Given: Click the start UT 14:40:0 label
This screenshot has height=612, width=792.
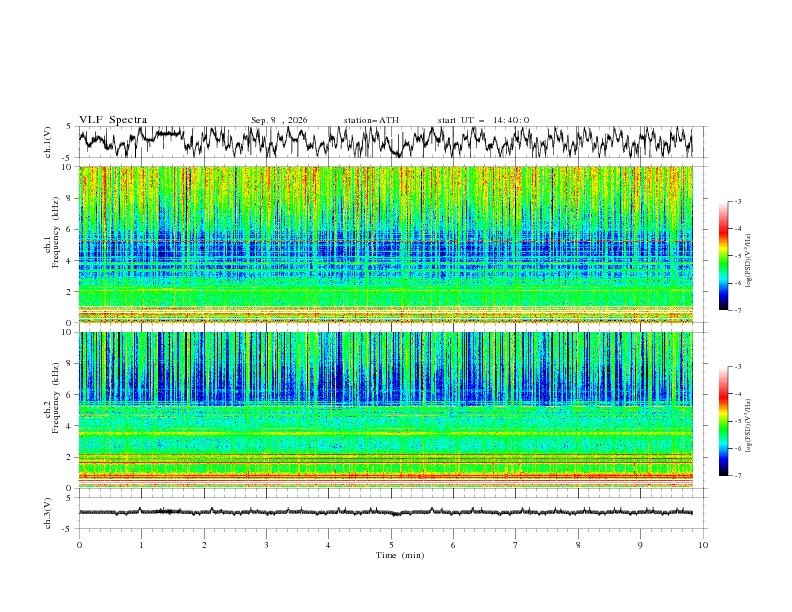Looking at the screenshot, I should pyautogui.click(x=483, y=120).
